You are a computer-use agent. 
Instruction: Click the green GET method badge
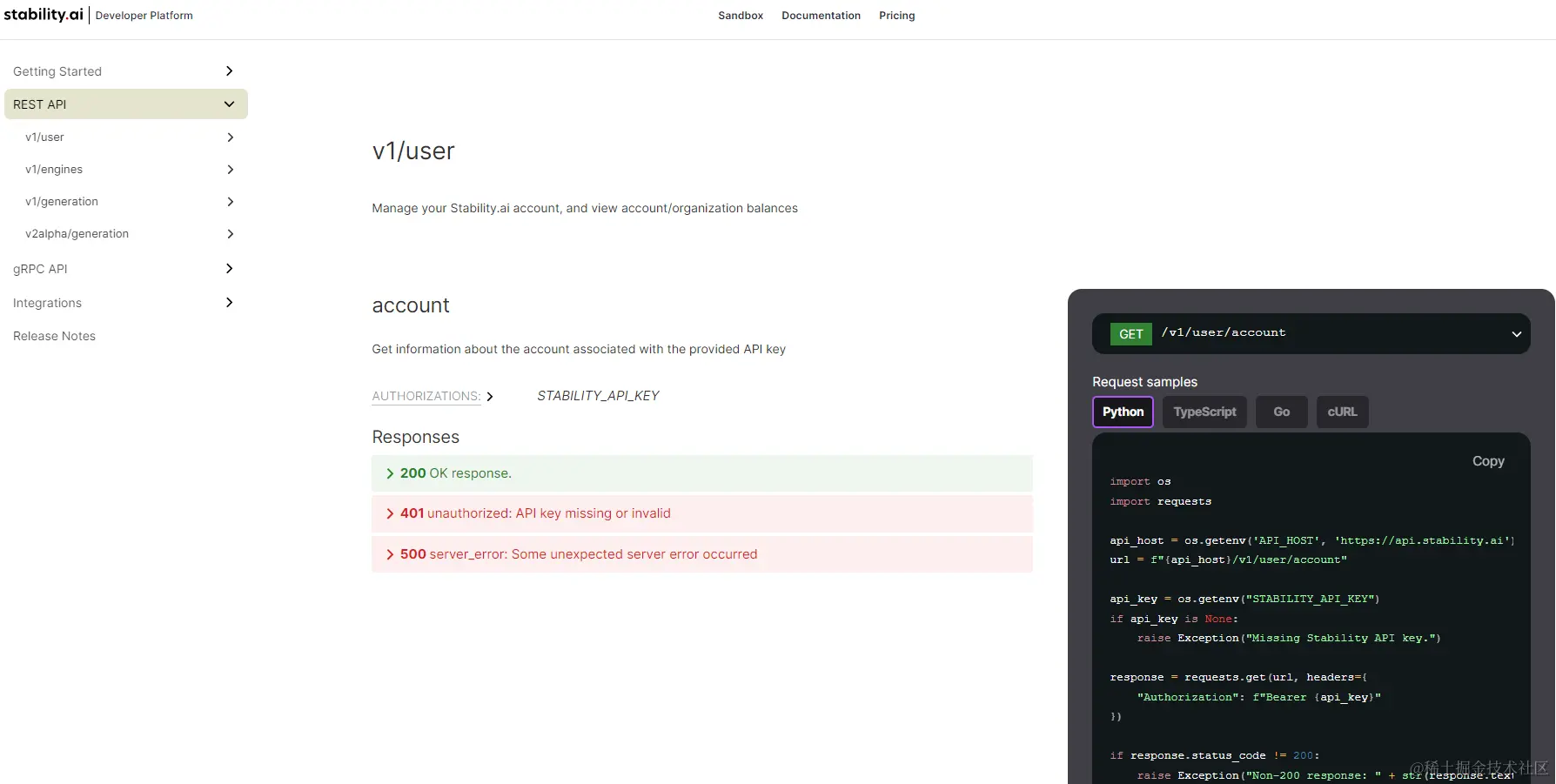point(1130,334)
